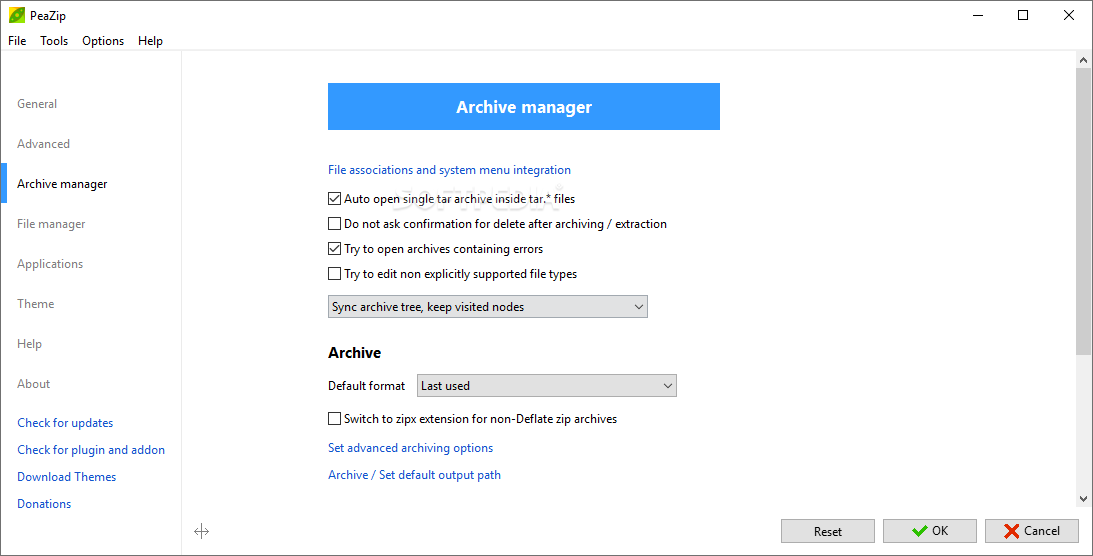Confirm settings with the OK button
The height and width of the screenshot is (556, 1093).
(x=929, y=531)
